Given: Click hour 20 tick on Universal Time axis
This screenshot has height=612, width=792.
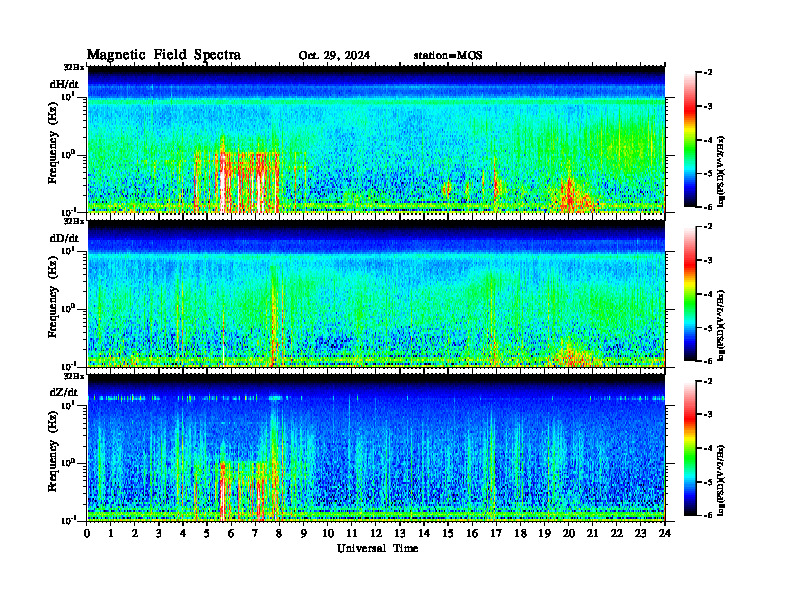Looking at the screenshot, I should click(x=569, y=534).
